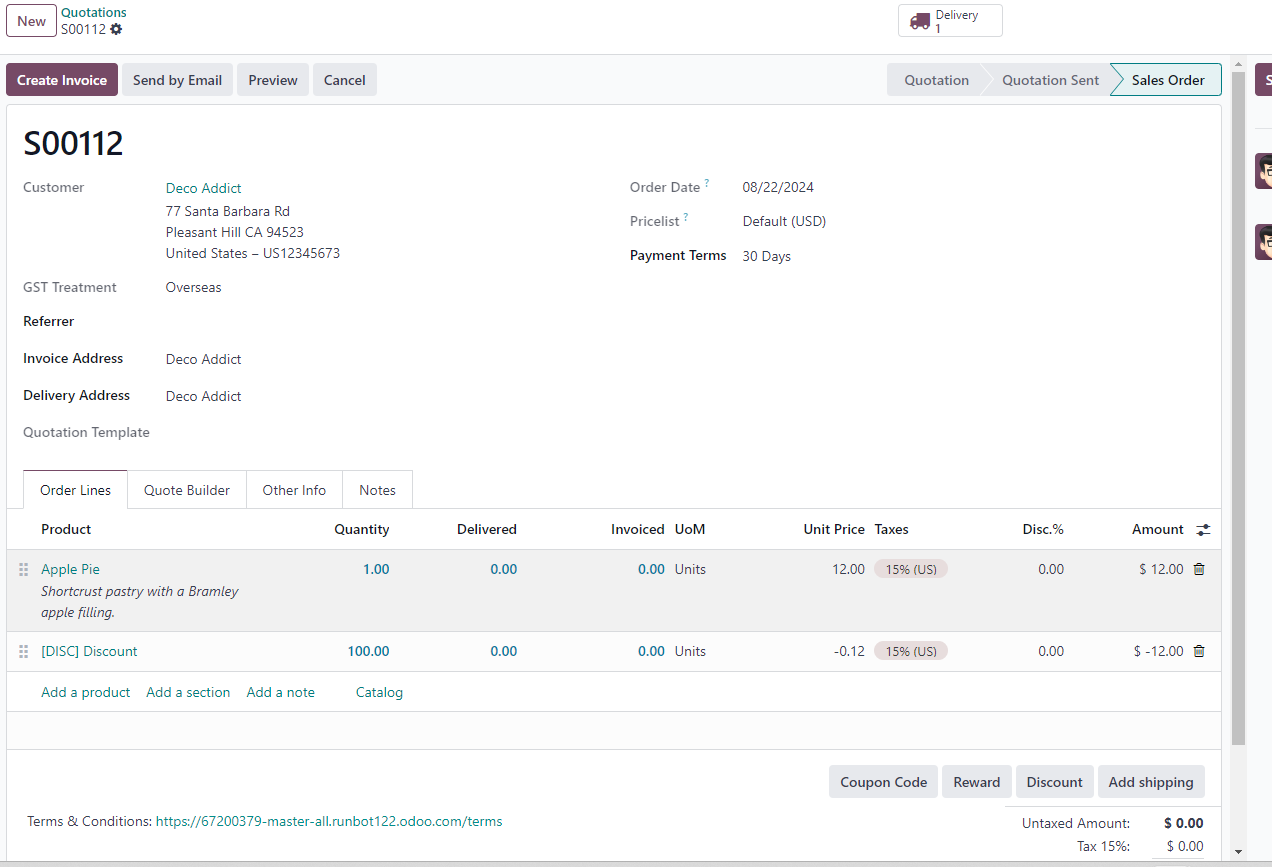Image resolution: width=1272 pixels, height=867 pixels.
Task: Click the Discount row drag handle
Action: pos(24,651)
